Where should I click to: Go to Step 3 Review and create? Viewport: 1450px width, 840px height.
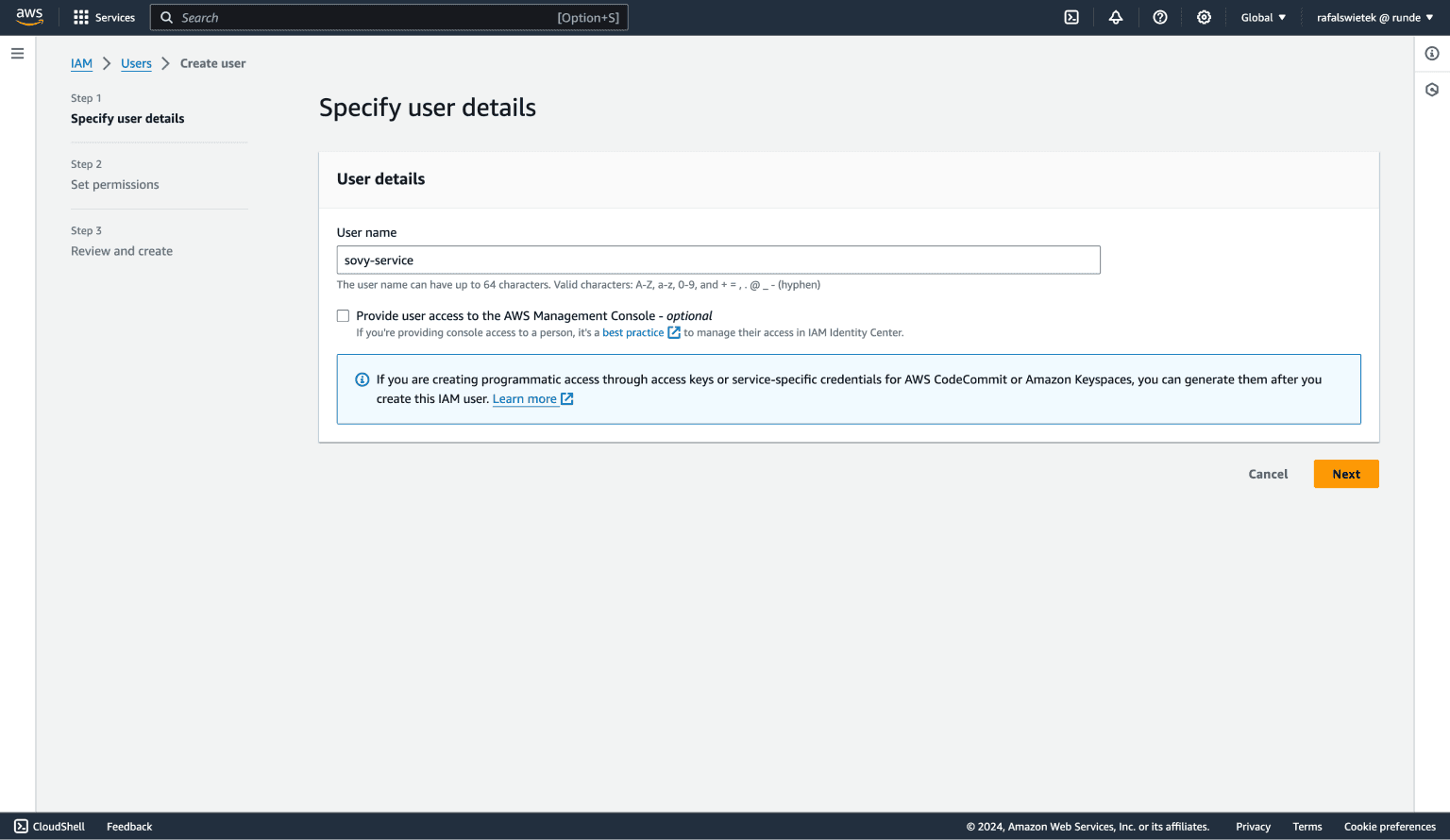coord(121,250)
